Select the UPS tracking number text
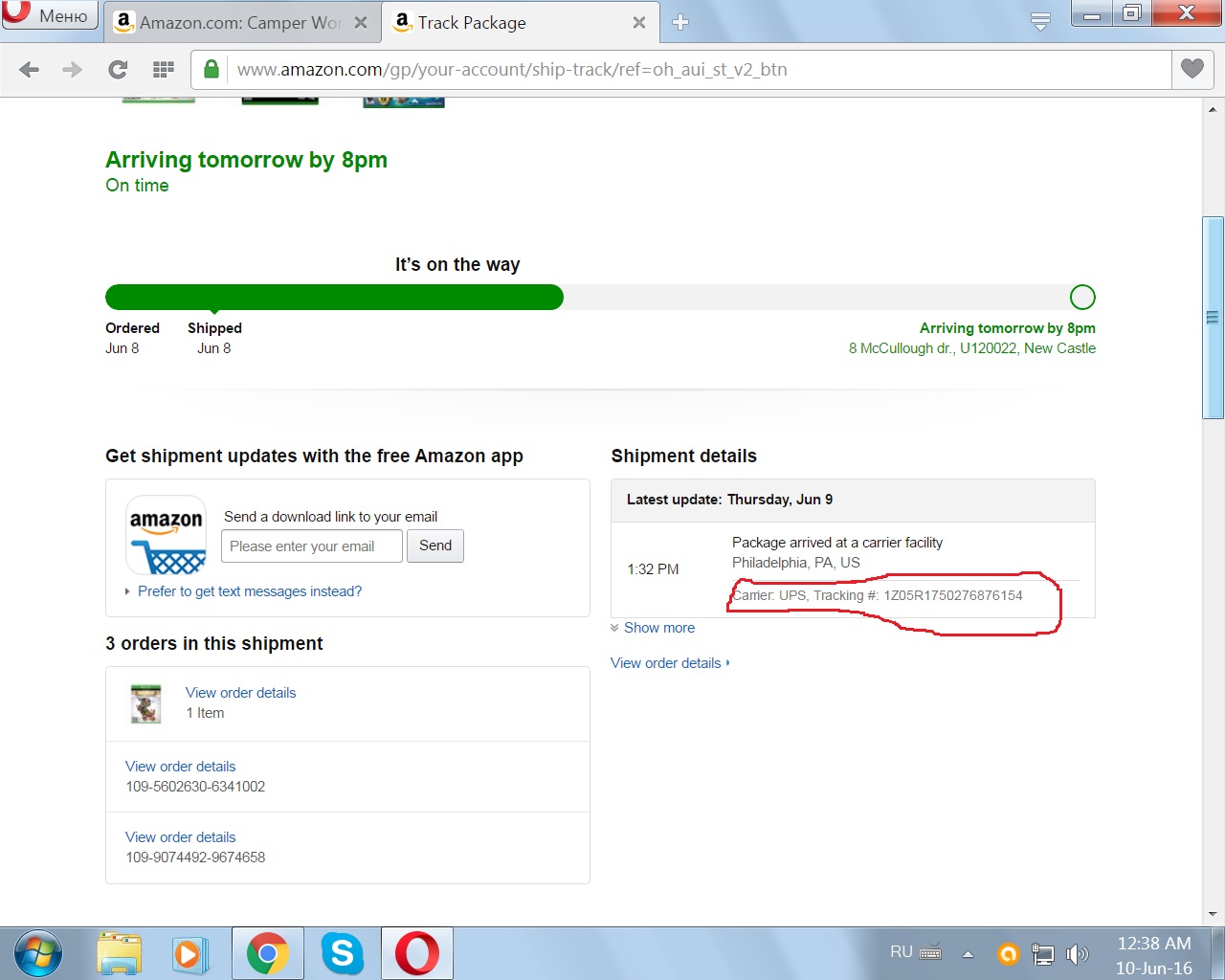Viewport: 1225px width, 980px height. [952, 595]
